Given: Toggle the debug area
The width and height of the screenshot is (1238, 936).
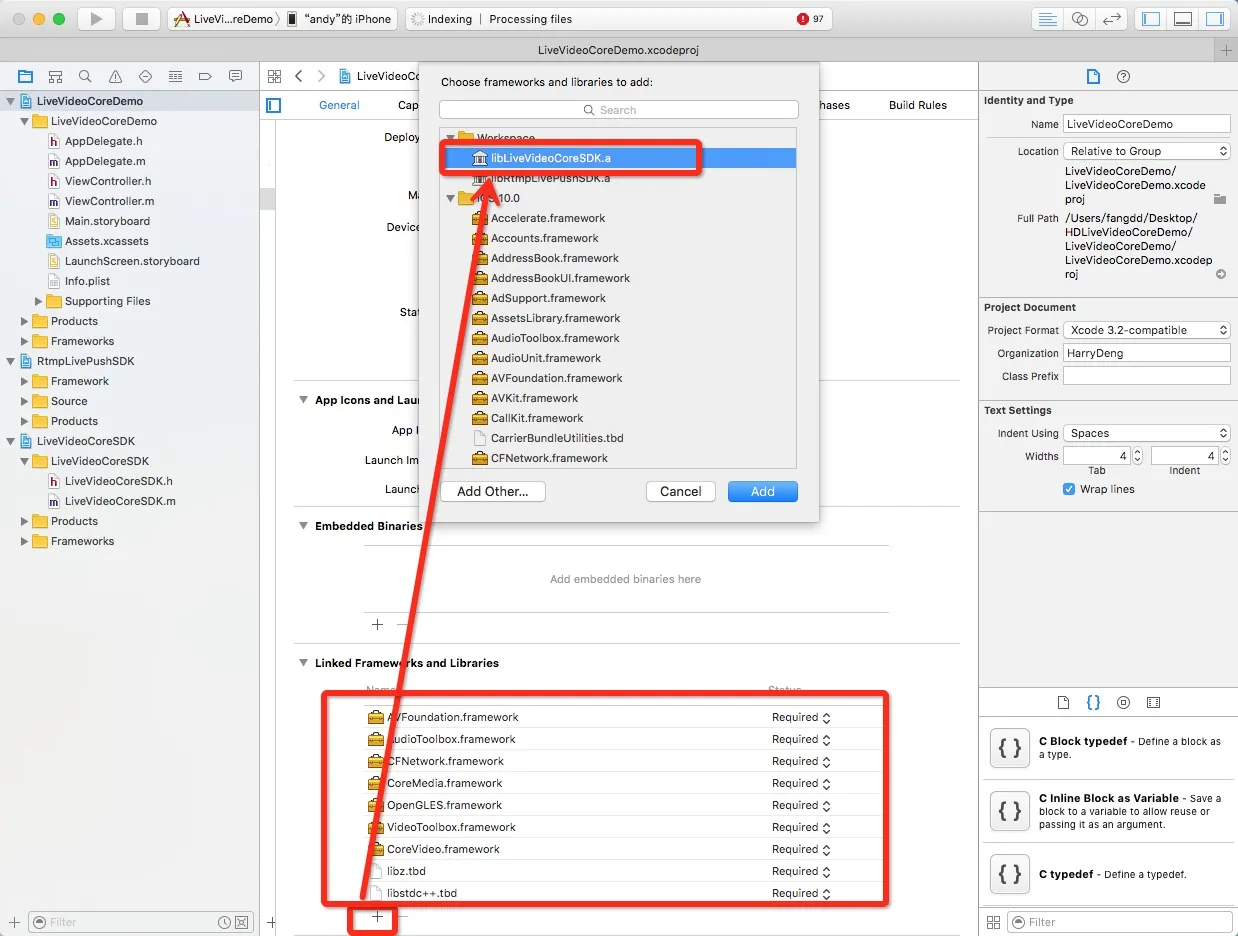Looking at the screenshot, I should point(1183,19).
